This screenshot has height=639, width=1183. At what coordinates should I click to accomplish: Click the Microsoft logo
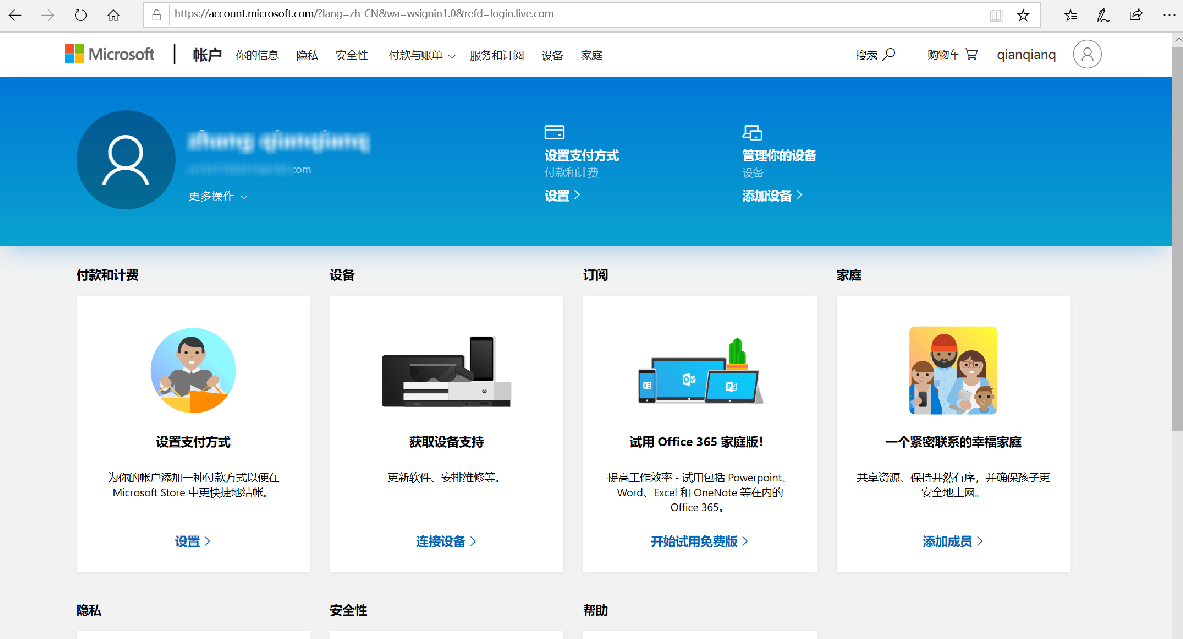click(x=109, y=54)
